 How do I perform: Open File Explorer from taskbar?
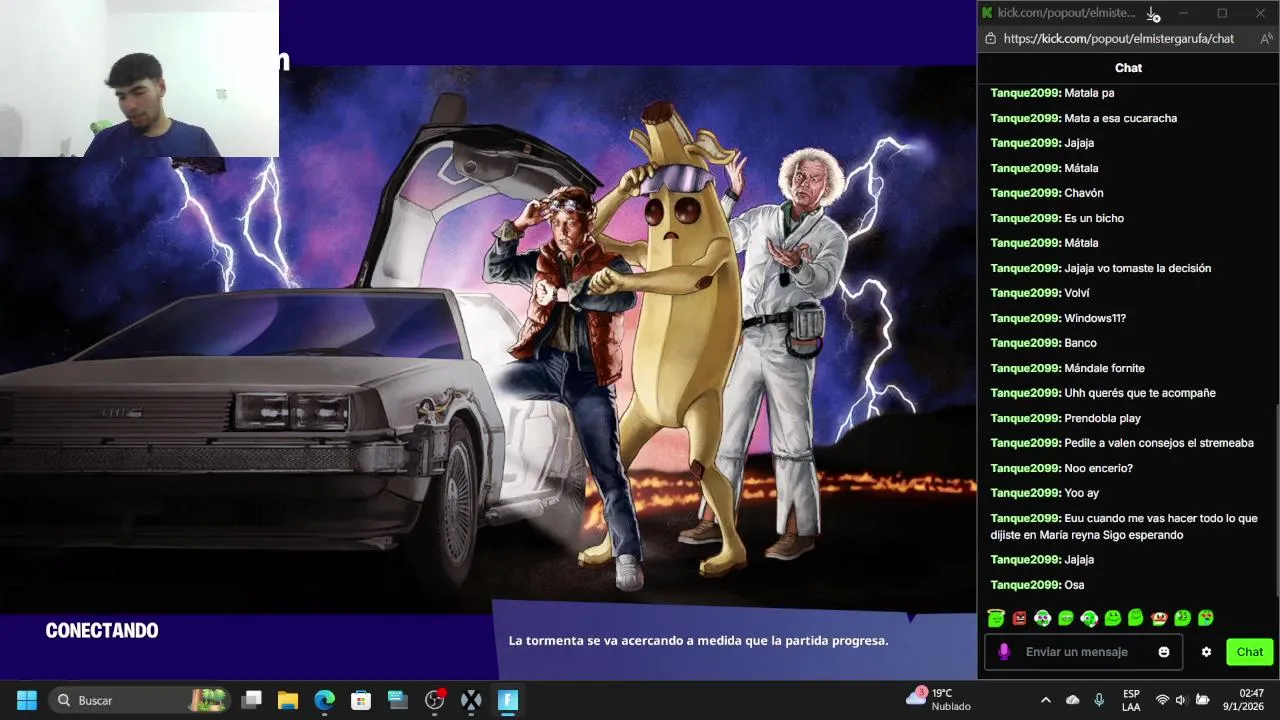click(288, 700)
